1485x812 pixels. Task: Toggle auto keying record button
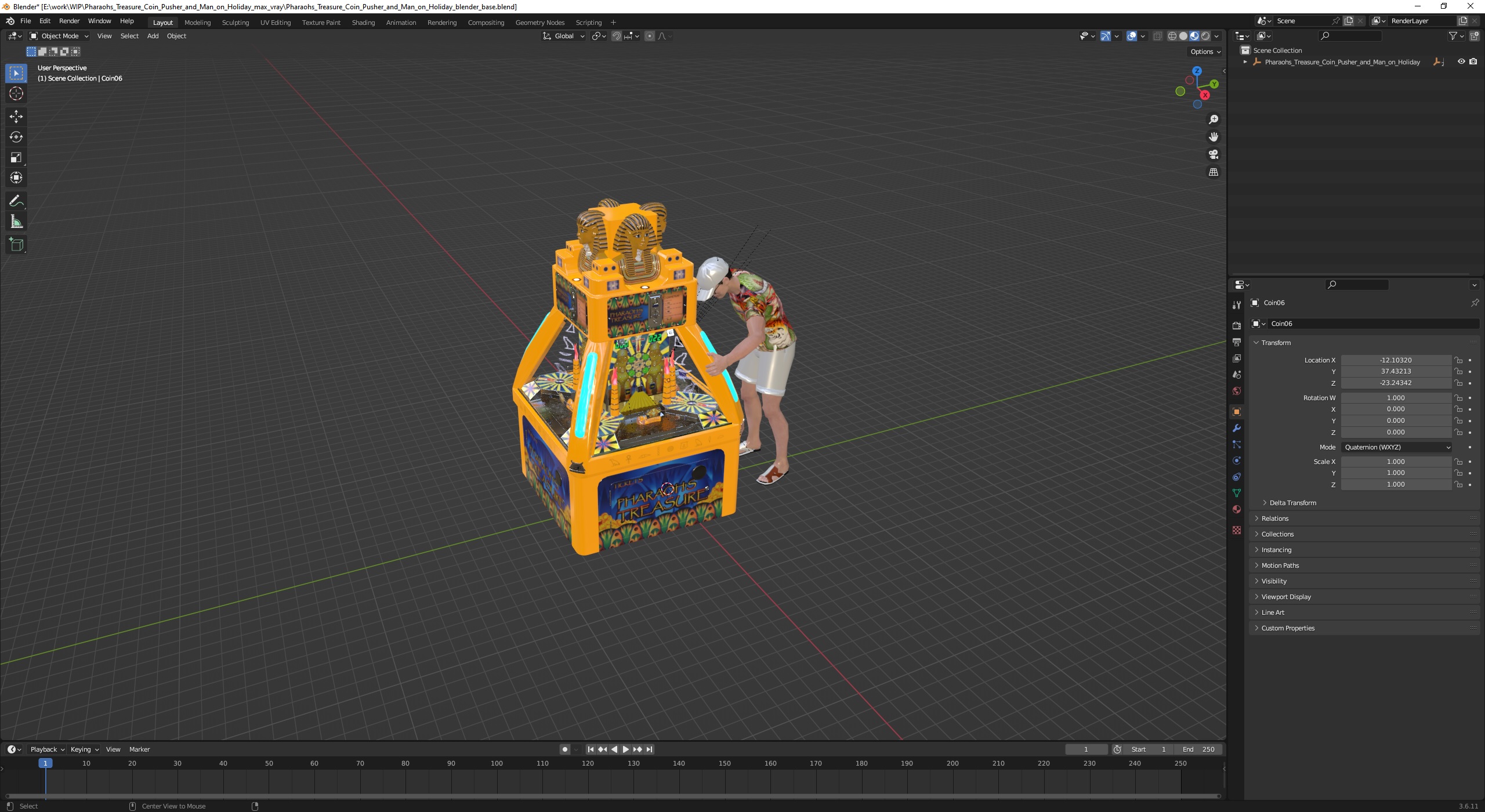point(565,749)
